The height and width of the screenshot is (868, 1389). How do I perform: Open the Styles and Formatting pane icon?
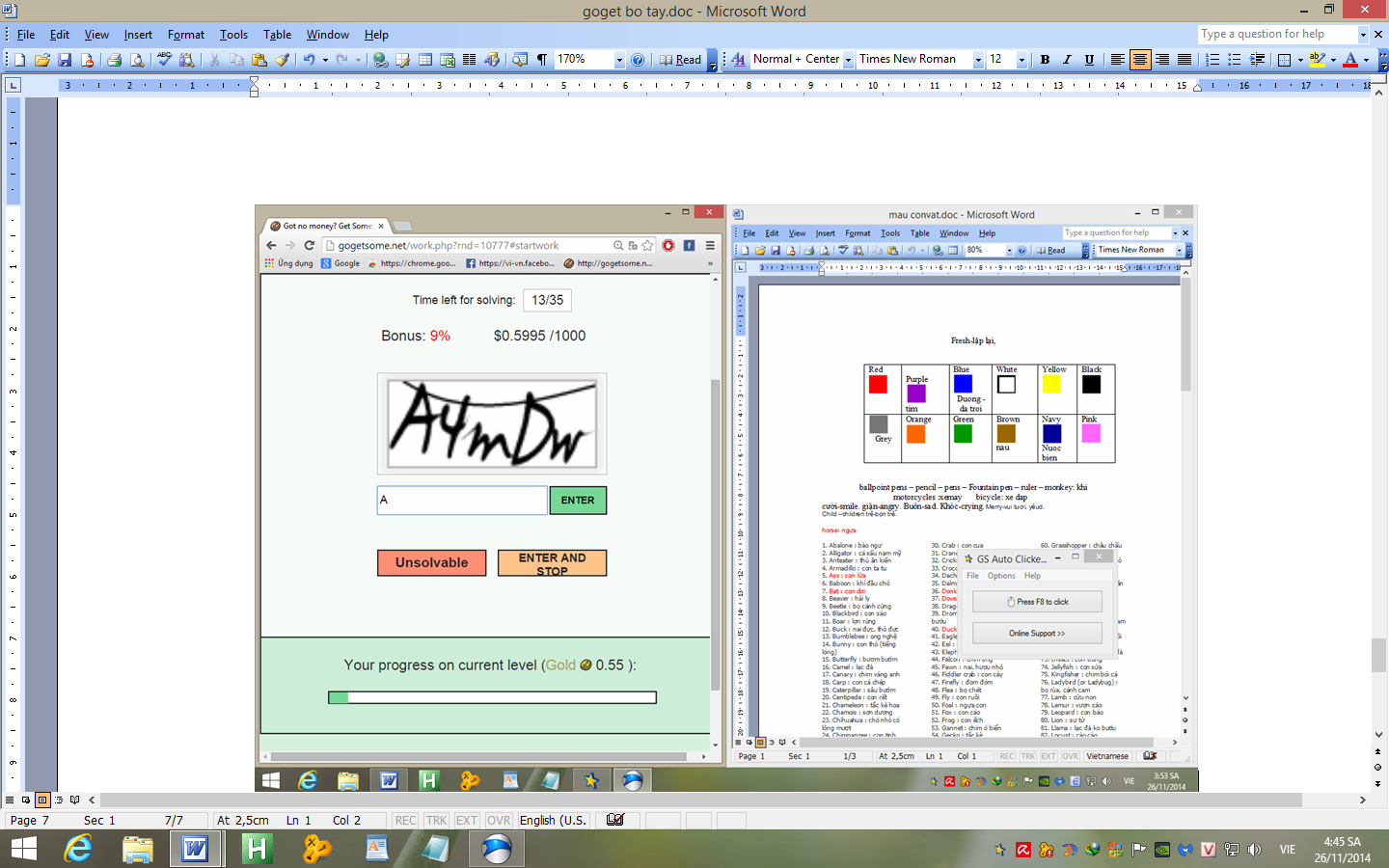(739, 60)
